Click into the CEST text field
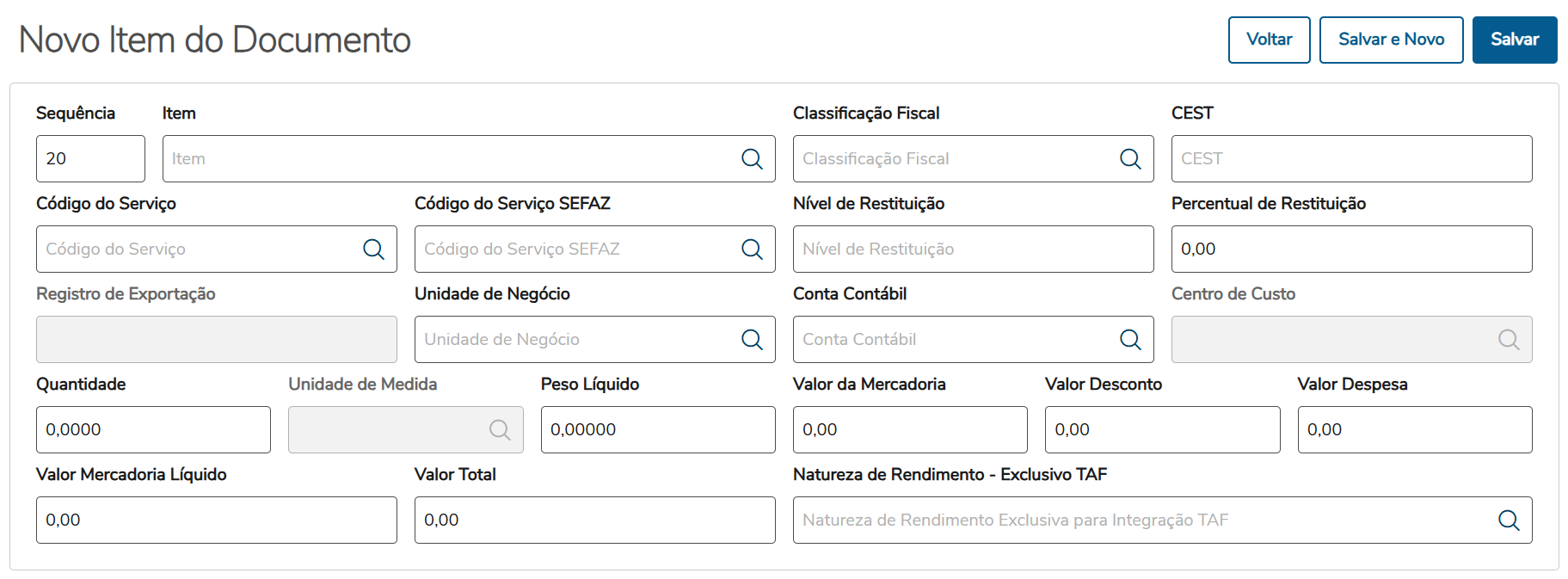 point(1350,159)
